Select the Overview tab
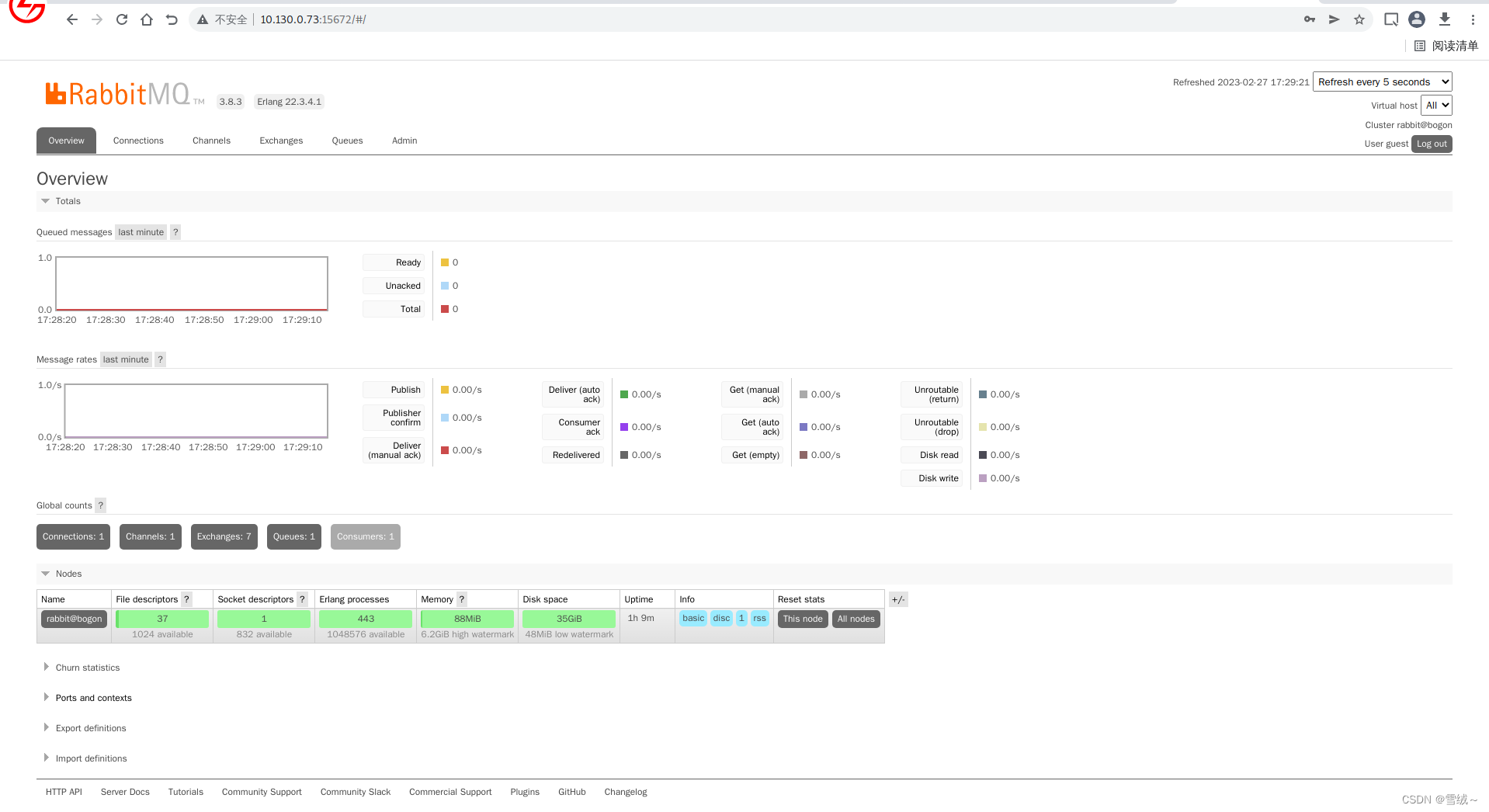1489x812 pixels. point(66,141)
